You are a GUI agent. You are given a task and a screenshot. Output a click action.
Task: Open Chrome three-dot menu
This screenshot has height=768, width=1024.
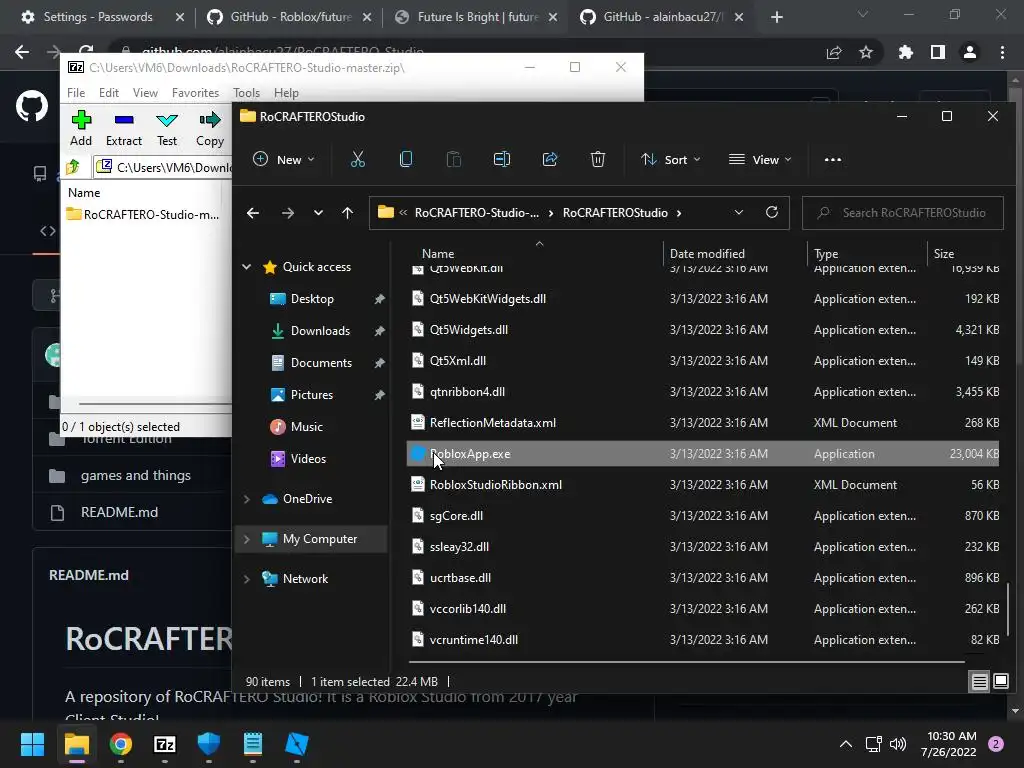1002,52
